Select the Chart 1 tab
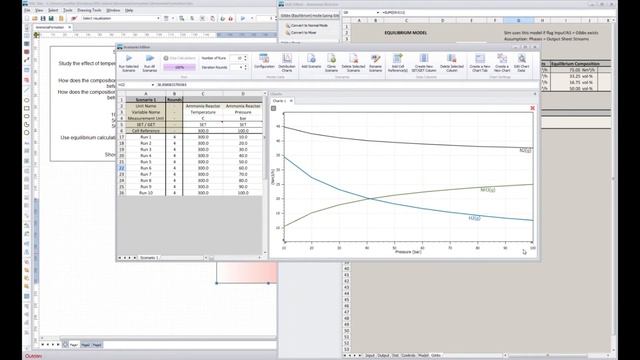This screenshot has height=360, width=640. 279,101
